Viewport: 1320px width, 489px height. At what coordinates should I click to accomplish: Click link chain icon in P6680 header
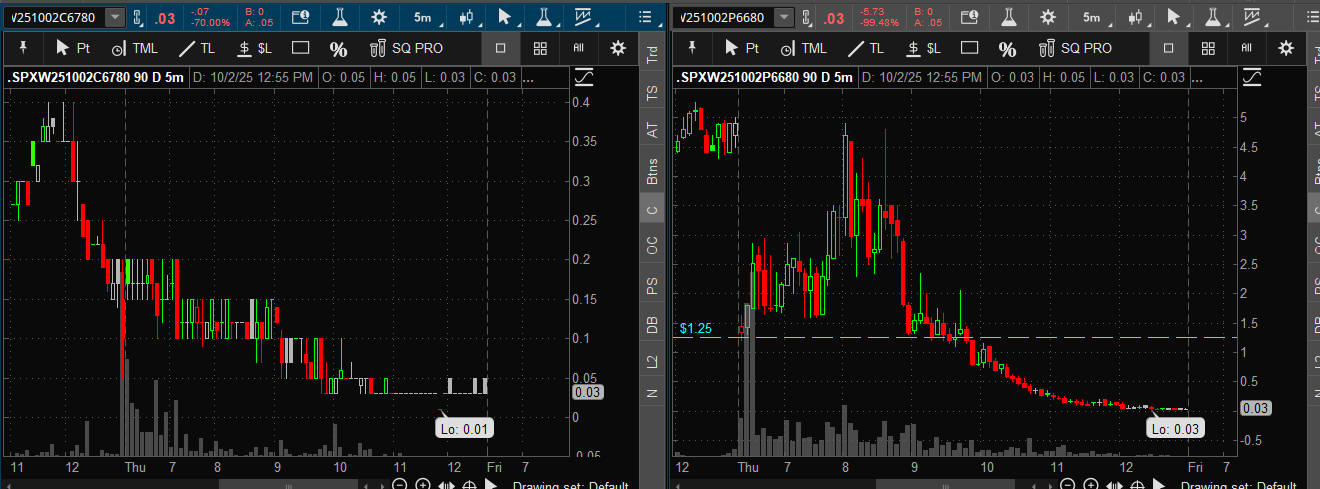tap(809, 17)
